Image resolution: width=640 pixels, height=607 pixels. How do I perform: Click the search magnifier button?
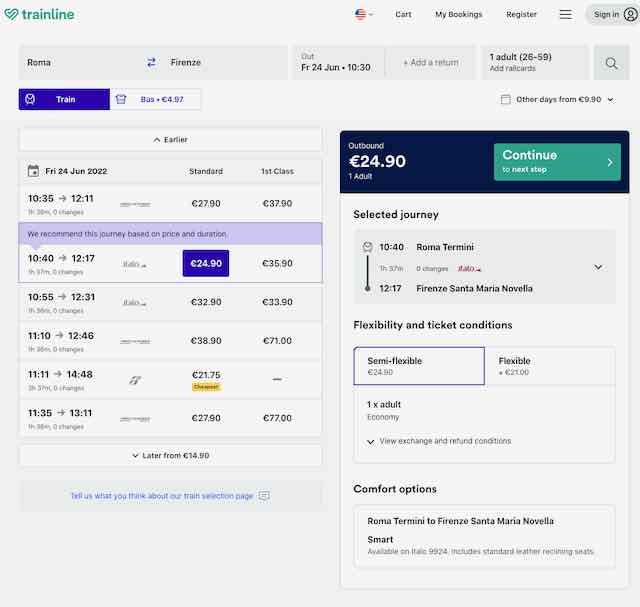[611, 63]
